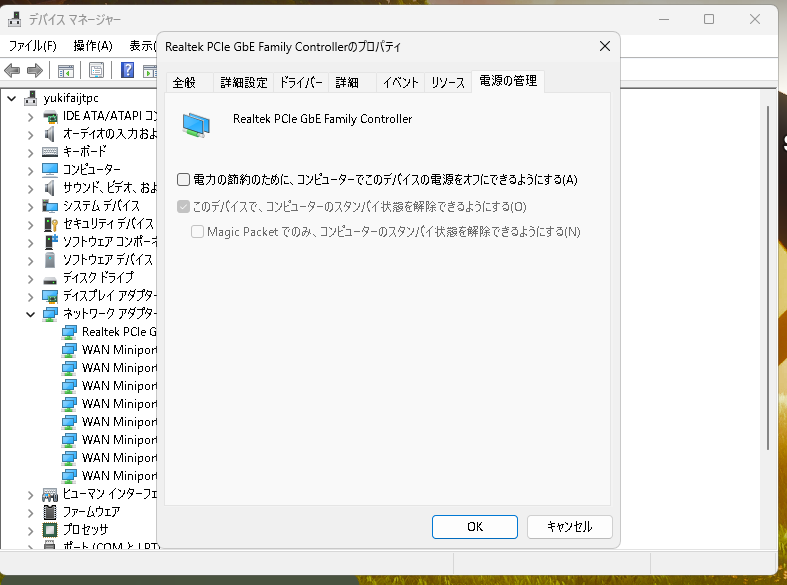Click the Realtek PCIe GbE Family Controller label
Screen dimensions: 787x585
tap(322, 119)
